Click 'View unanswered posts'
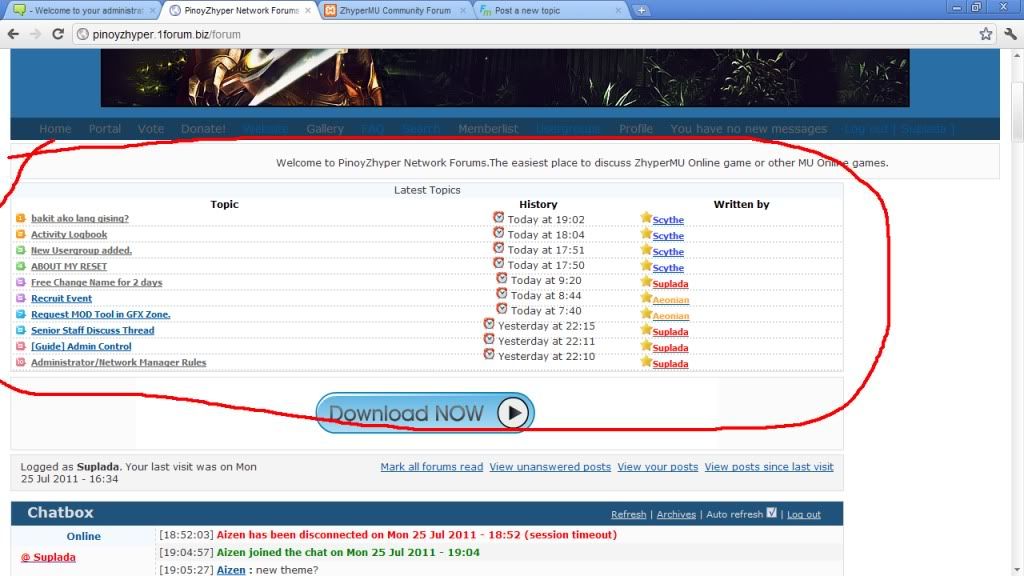Screen dimensions: 1024x576 pos(550,467)
